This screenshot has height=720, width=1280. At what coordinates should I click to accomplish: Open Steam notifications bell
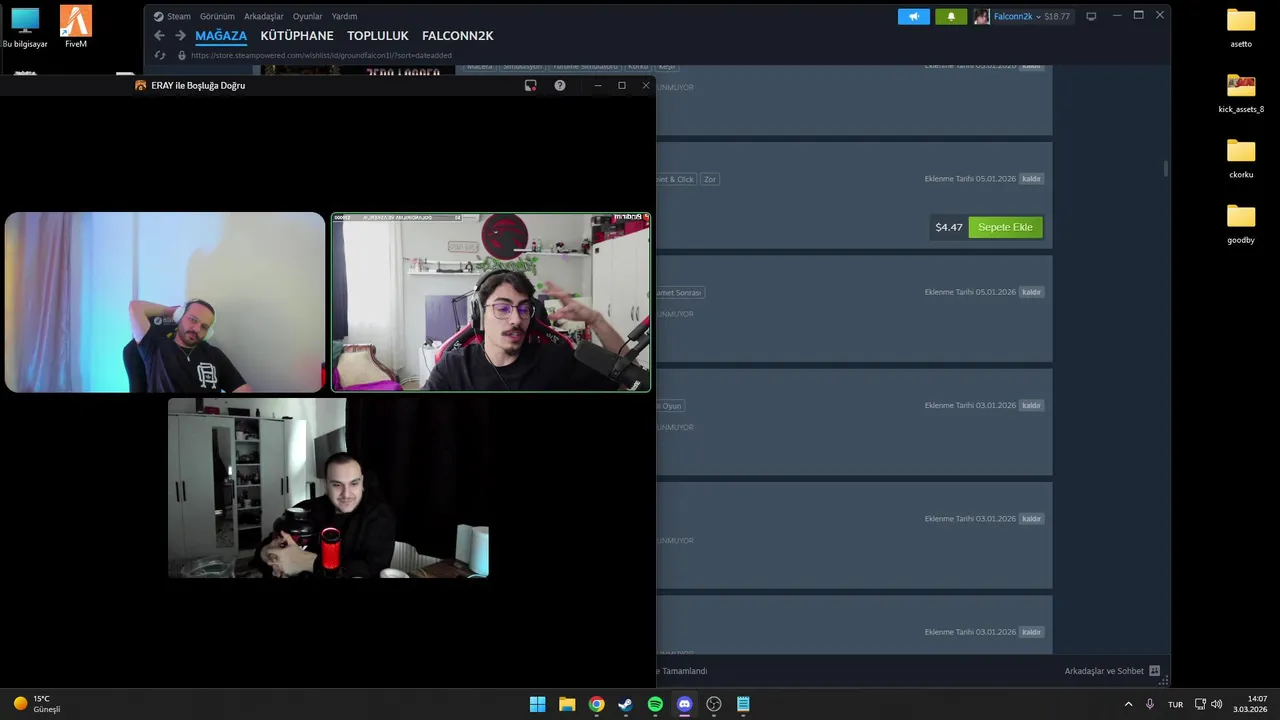pos(951,16)
